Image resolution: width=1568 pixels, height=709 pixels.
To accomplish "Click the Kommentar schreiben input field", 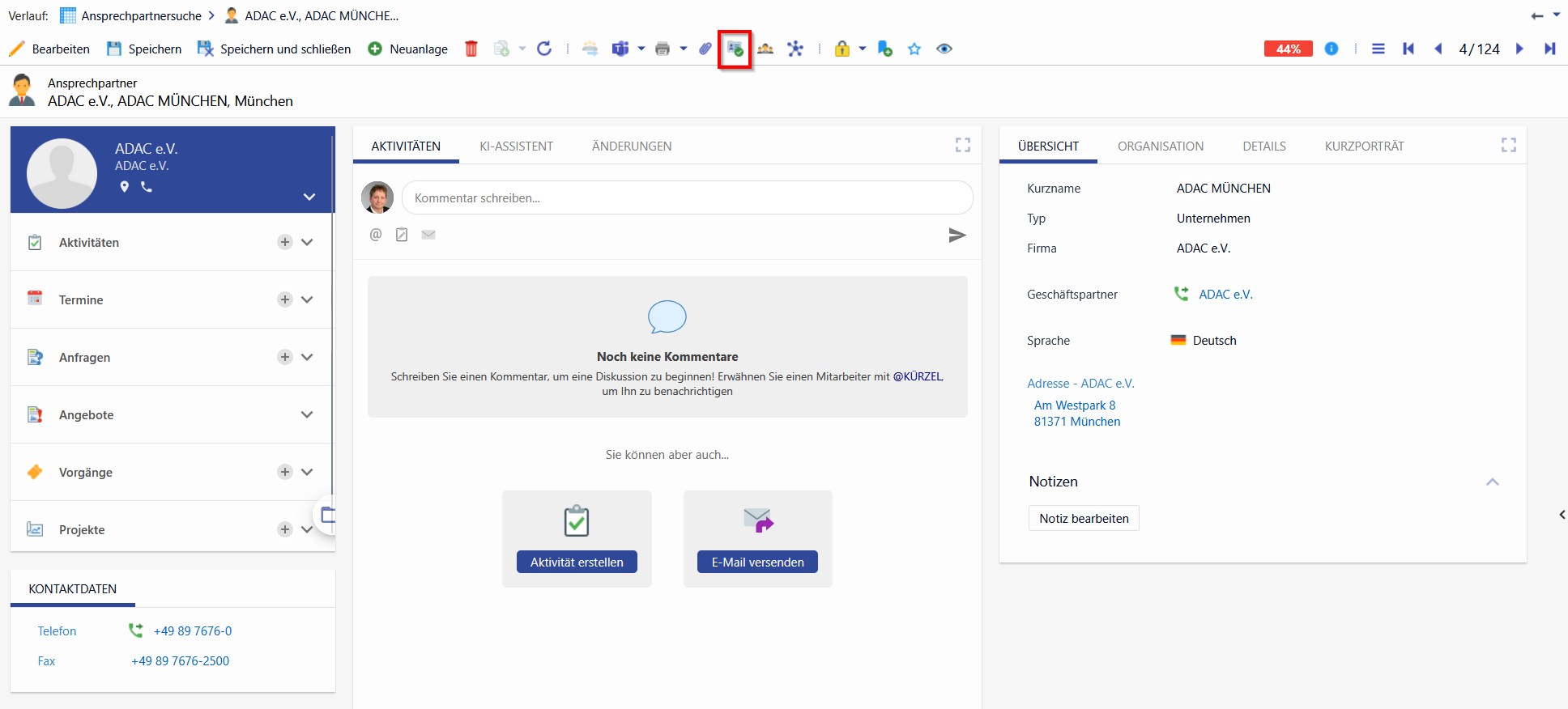I will (x=687, y=197).
